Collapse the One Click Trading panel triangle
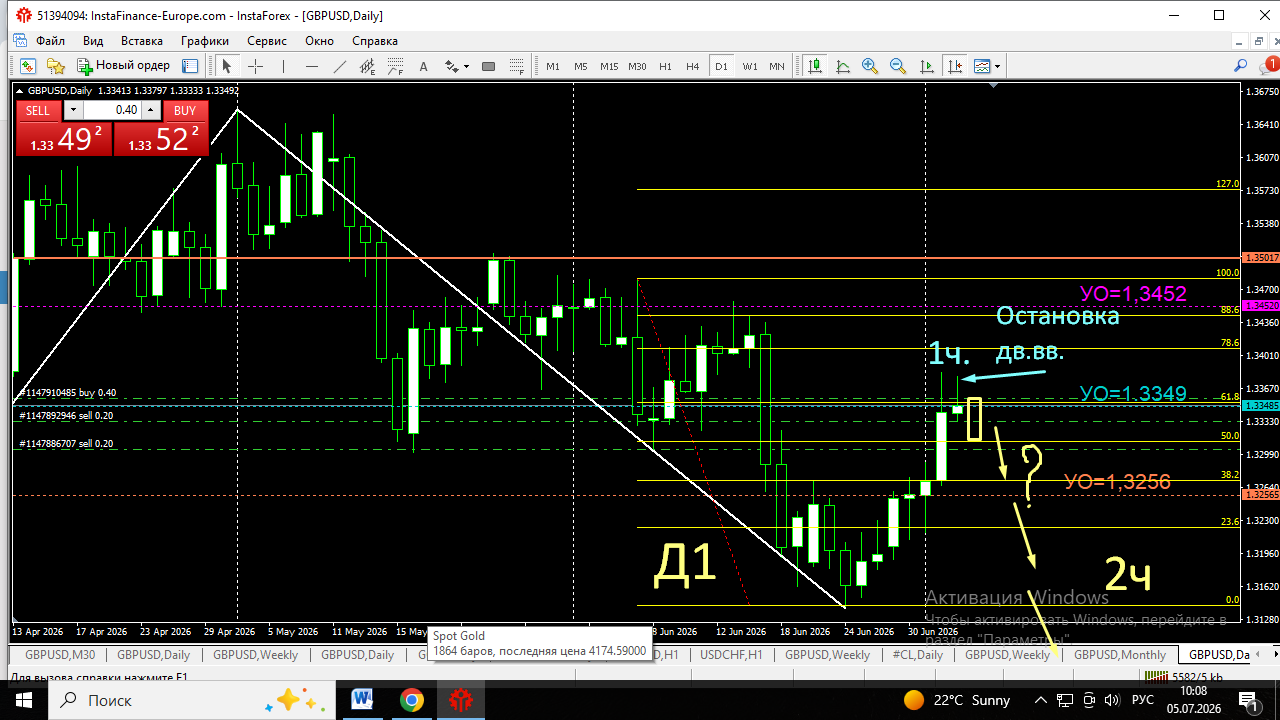 [21, 90]
